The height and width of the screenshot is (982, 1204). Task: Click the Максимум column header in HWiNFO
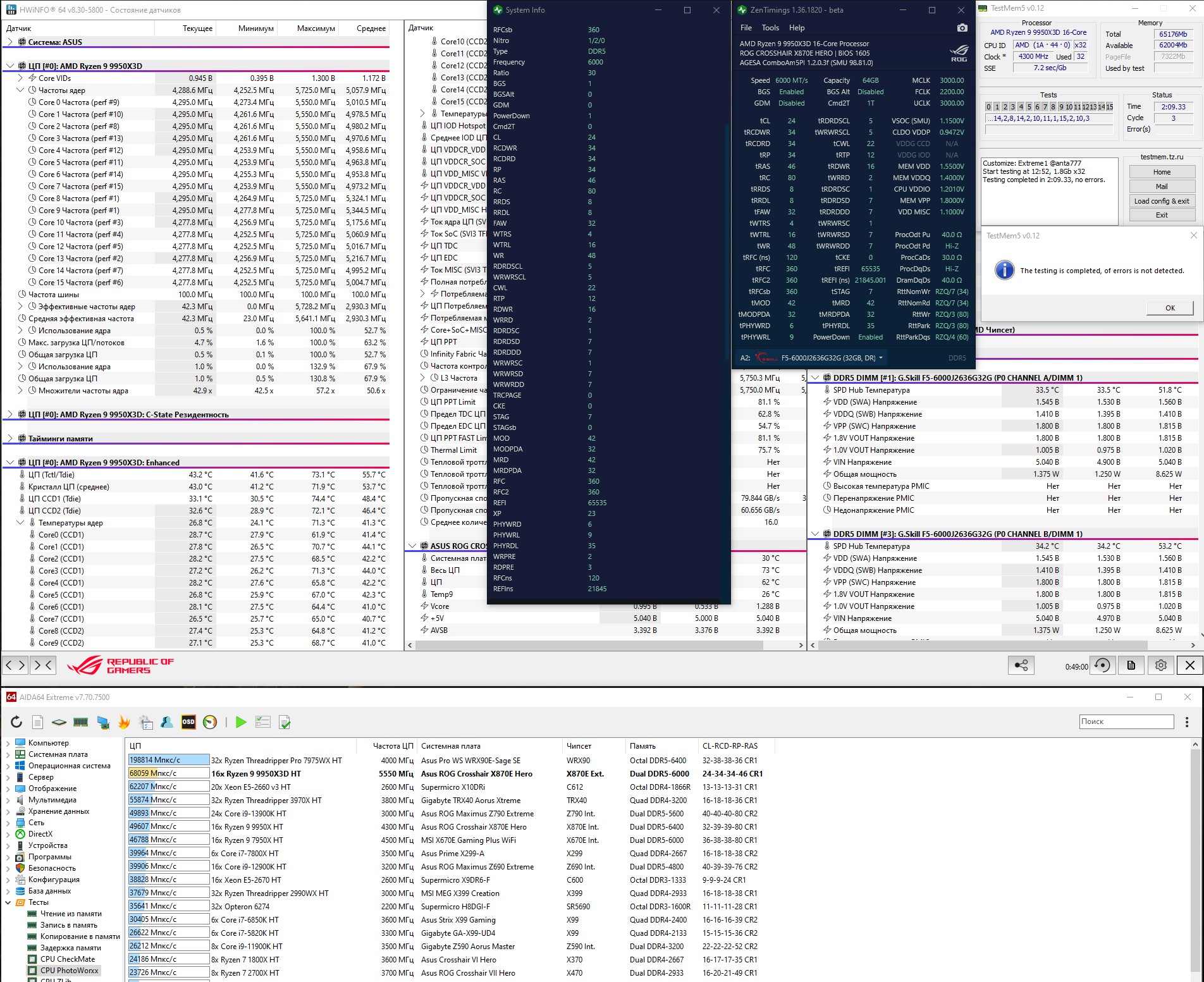click(x=316, y=28)
